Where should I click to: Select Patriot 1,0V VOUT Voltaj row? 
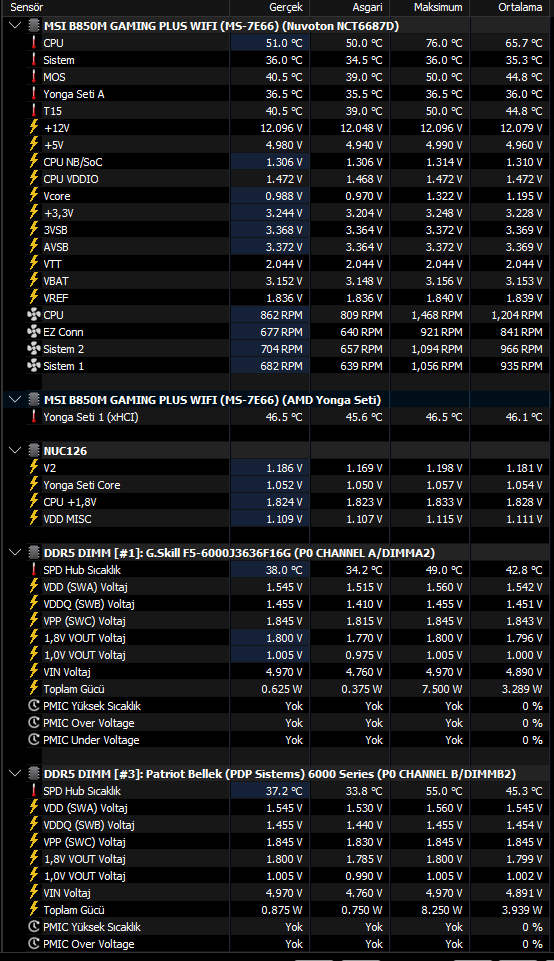point(275,876)
